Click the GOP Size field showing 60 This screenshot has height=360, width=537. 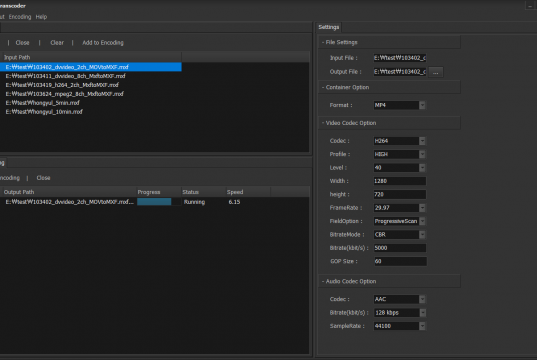click(400, 261)
